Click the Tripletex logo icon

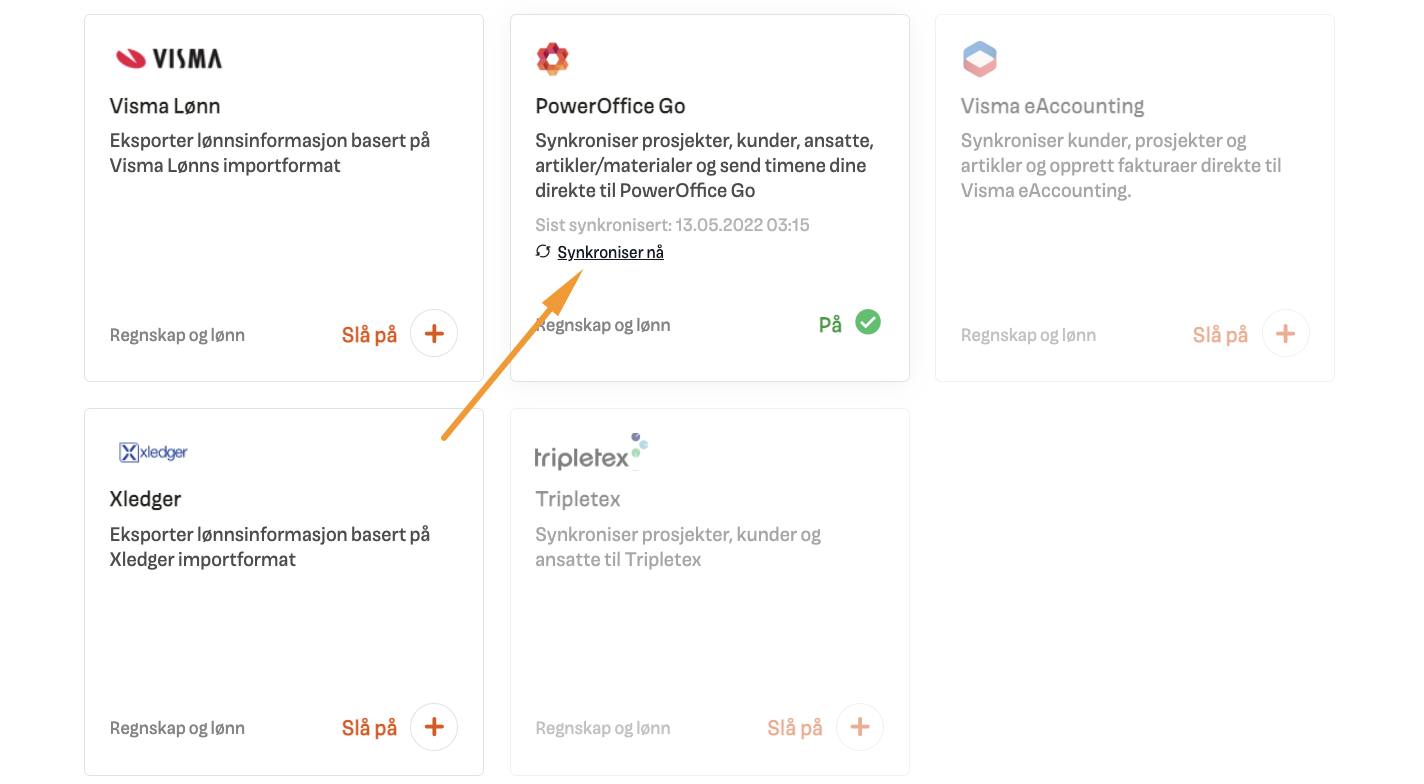point(587,450)
